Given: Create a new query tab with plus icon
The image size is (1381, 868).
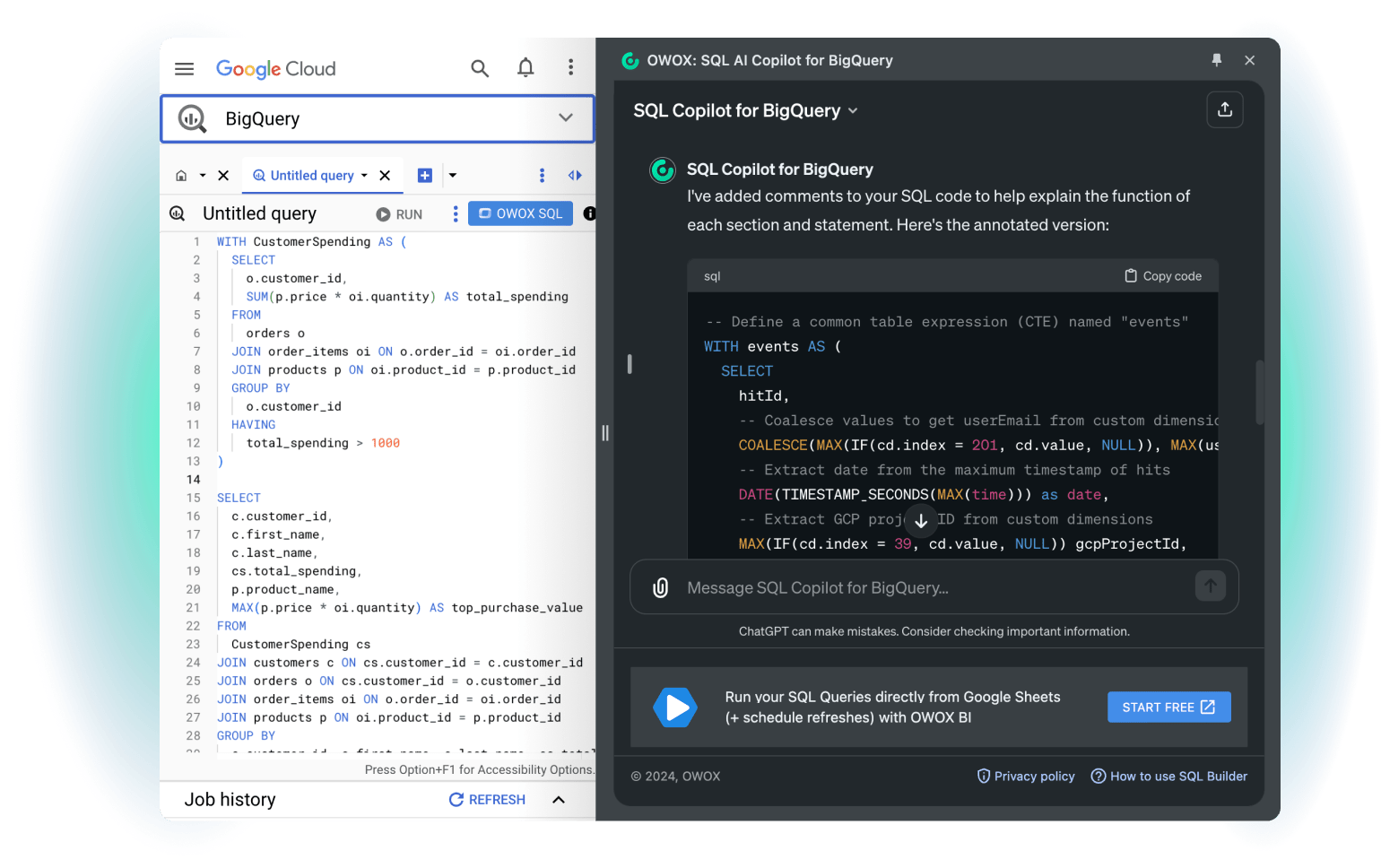Looking at the screenshot, I should pos(425,176).
